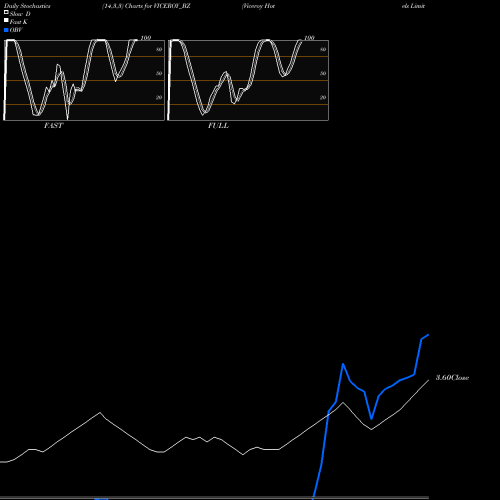This screenshot has width=500, height=500.
Task: Click the 100 marker above FAST chart
Action: coord(146,38)
